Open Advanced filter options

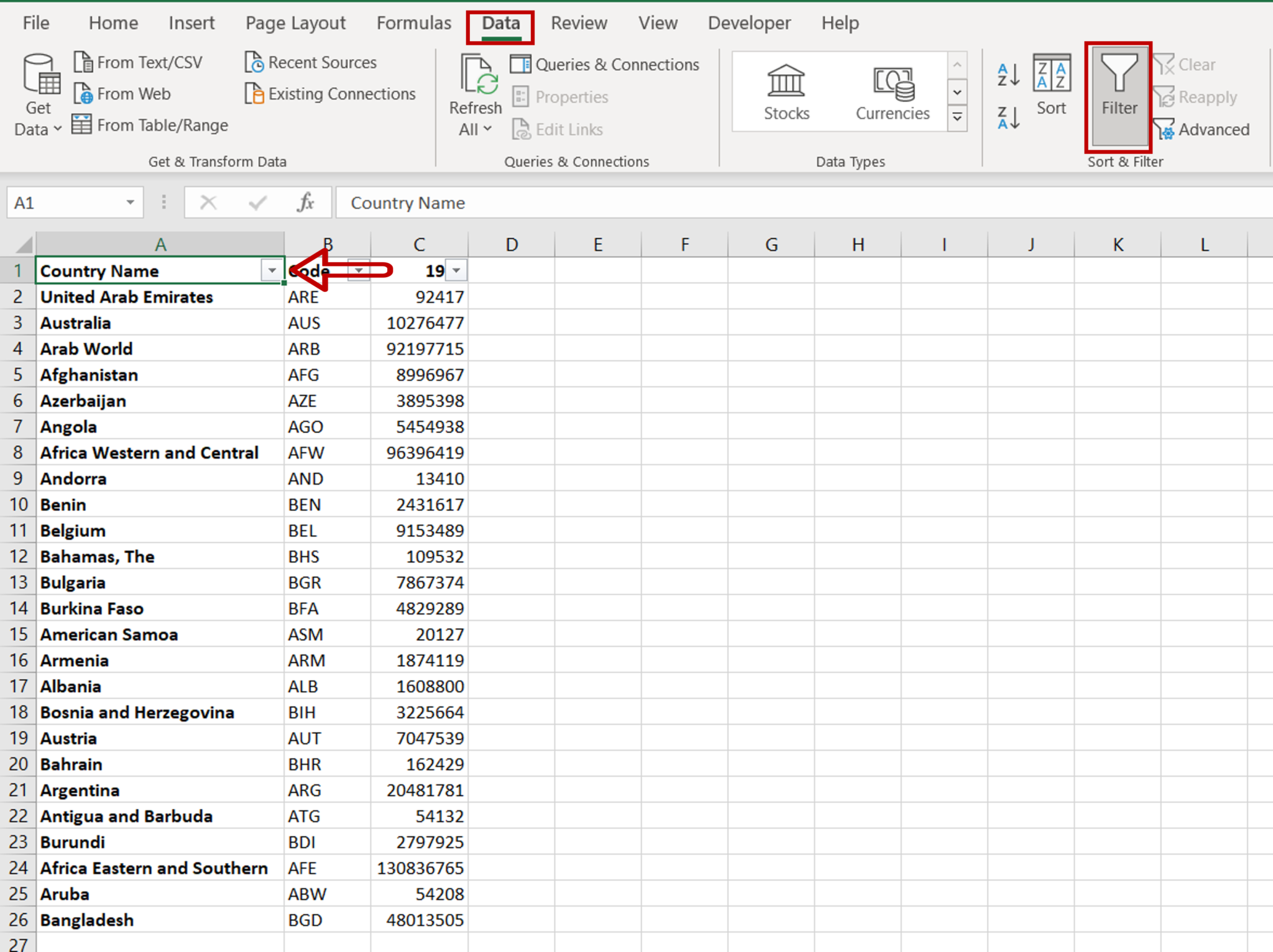tap(1203, 129)
